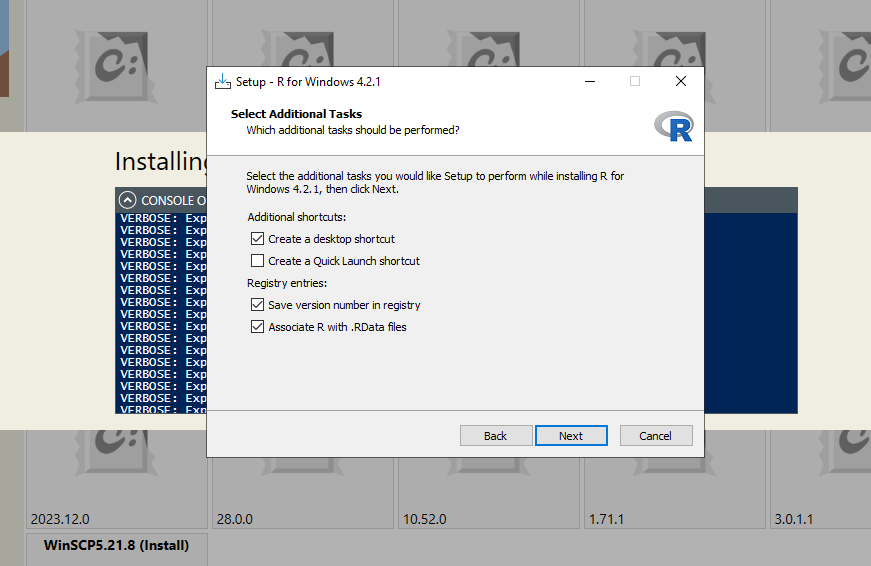Viewport: 871px width, 566px height.
Task: Click the package tile with version 28.0.0
Action: point(303,493)
